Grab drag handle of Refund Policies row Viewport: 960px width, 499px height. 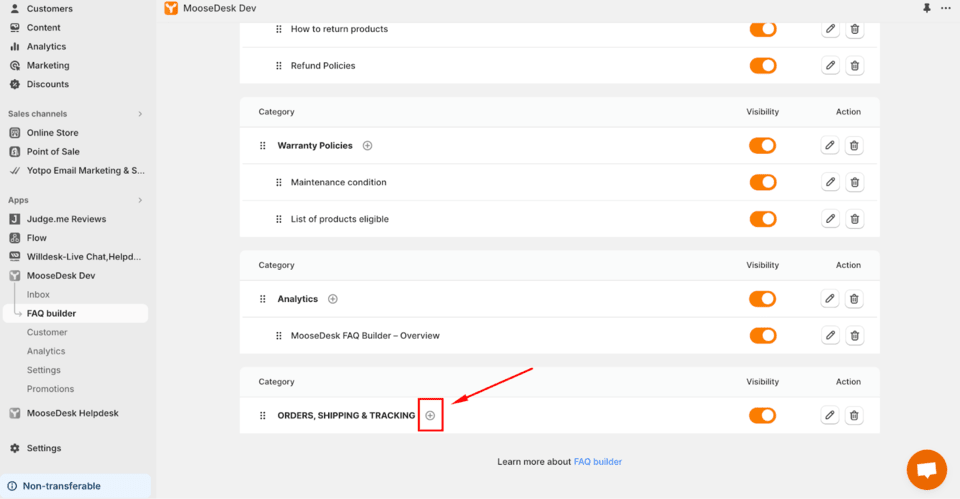[279, 66]
